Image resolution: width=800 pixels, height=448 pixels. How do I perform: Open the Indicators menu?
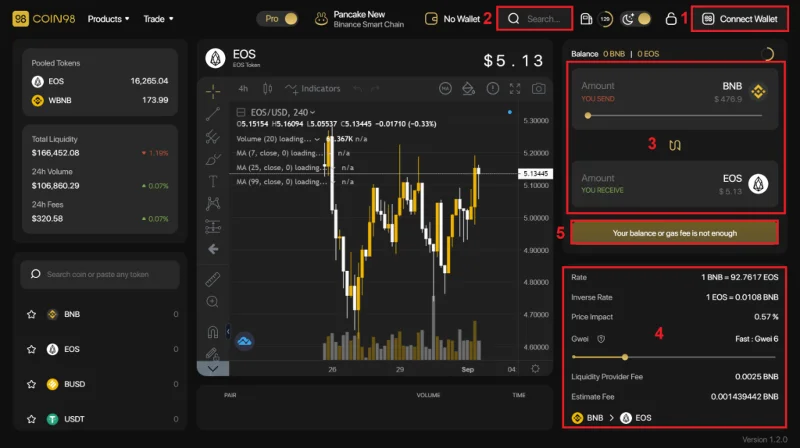[313, 89]
